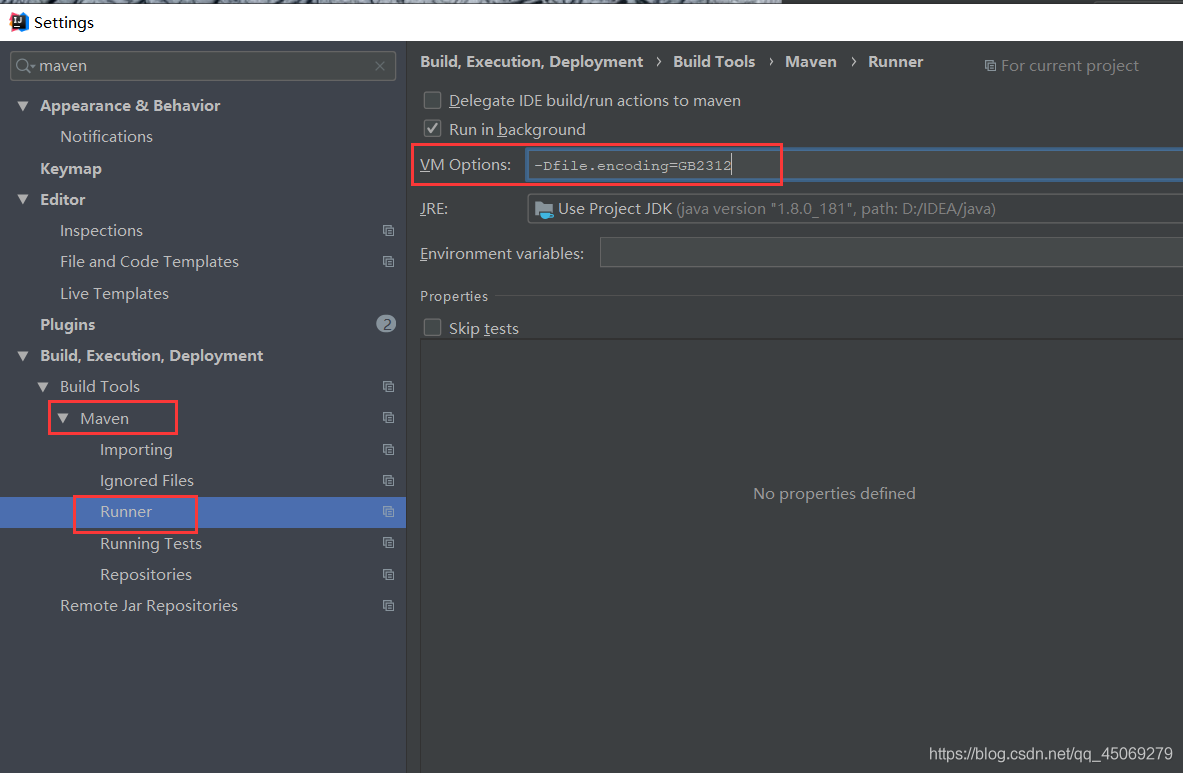This screenshot has width=1183, height=773.
Task: Collapse the Build, Execution, Deployment arrow
Action: point(23,356)
